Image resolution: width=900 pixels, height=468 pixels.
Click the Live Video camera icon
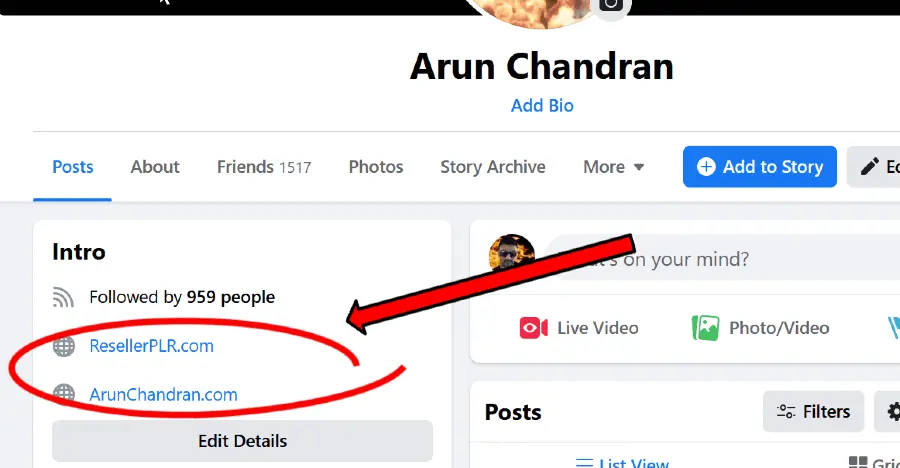click(x=533, y=328)
